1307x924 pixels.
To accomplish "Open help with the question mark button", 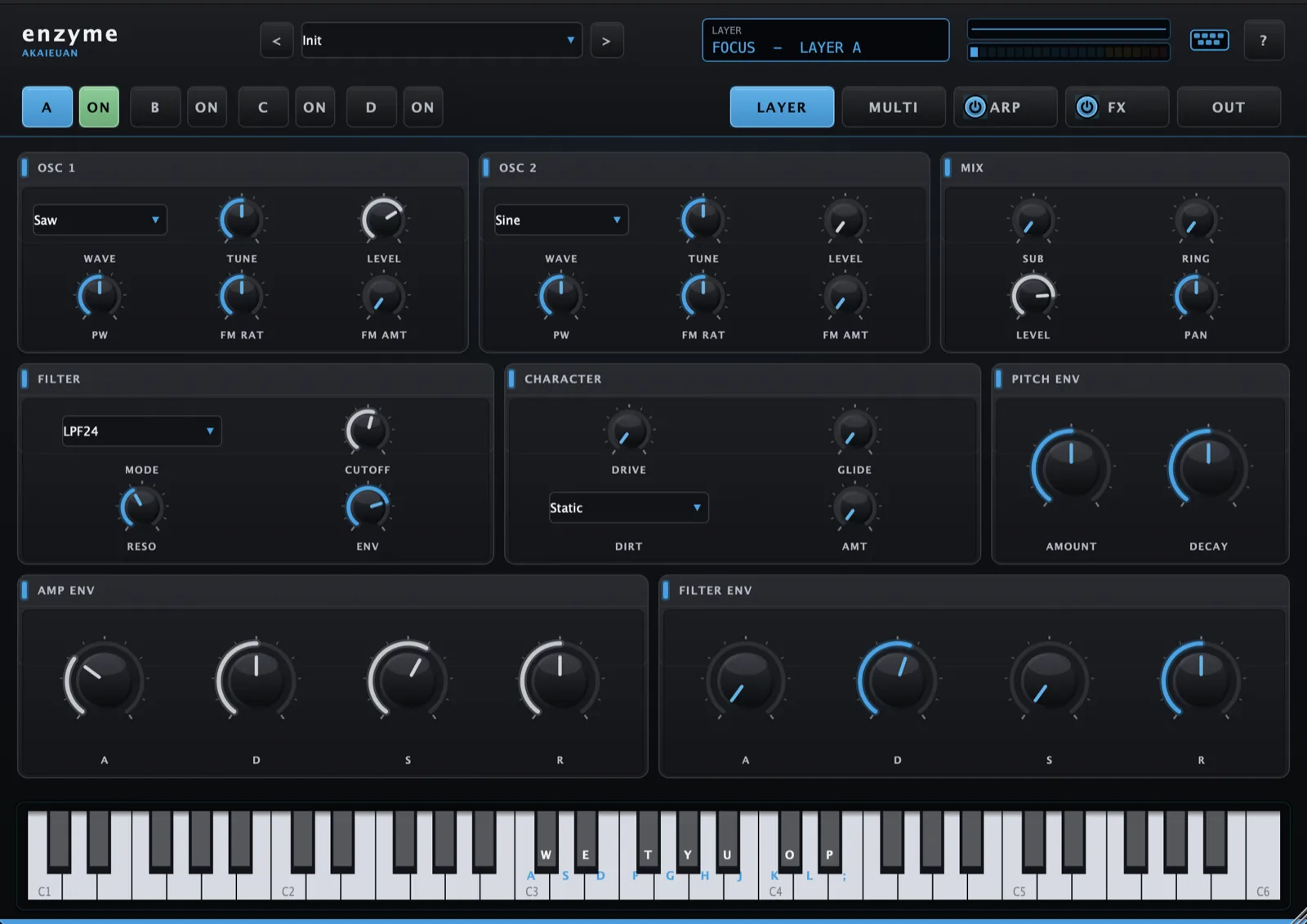I will pyautogui.click(x=1264, y=40).
